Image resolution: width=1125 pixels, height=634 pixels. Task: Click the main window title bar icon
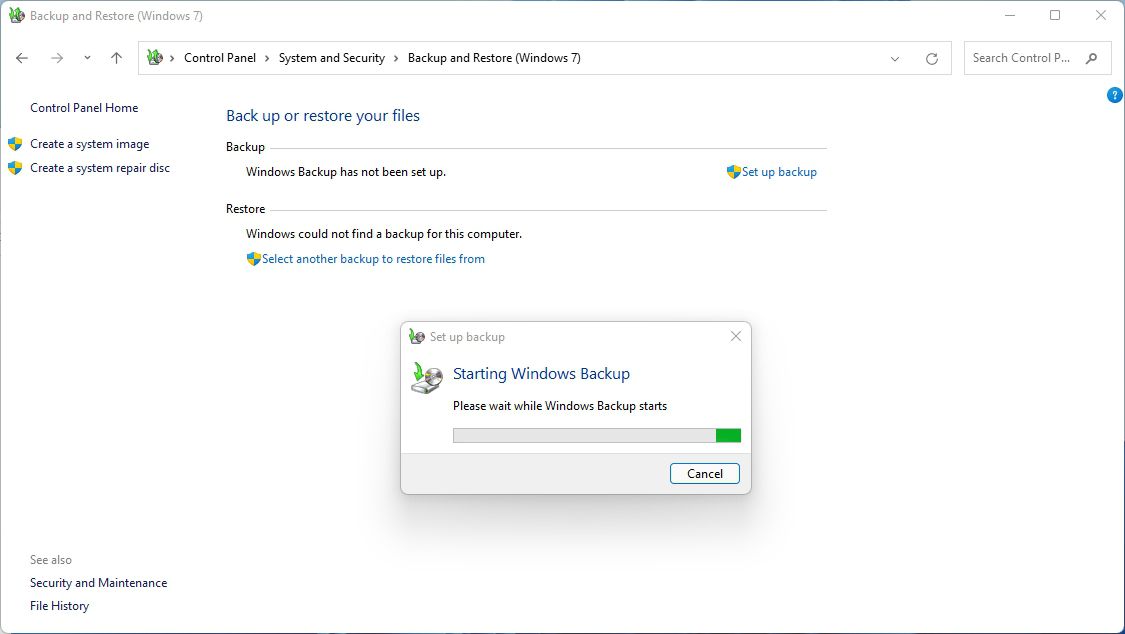(16, 15)
